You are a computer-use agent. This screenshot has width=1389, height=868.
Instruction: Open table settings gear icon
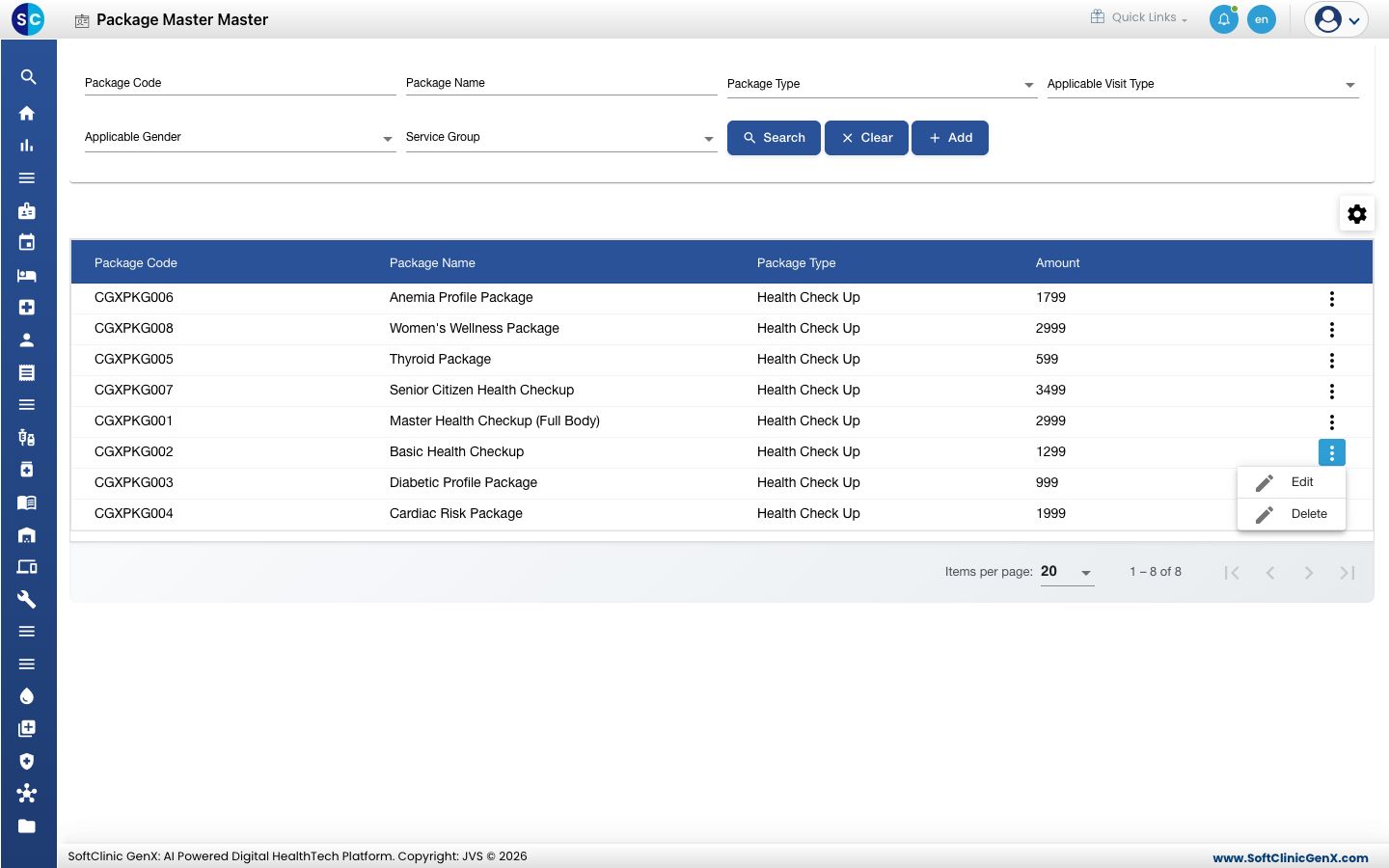click(x=1357, y=214)
